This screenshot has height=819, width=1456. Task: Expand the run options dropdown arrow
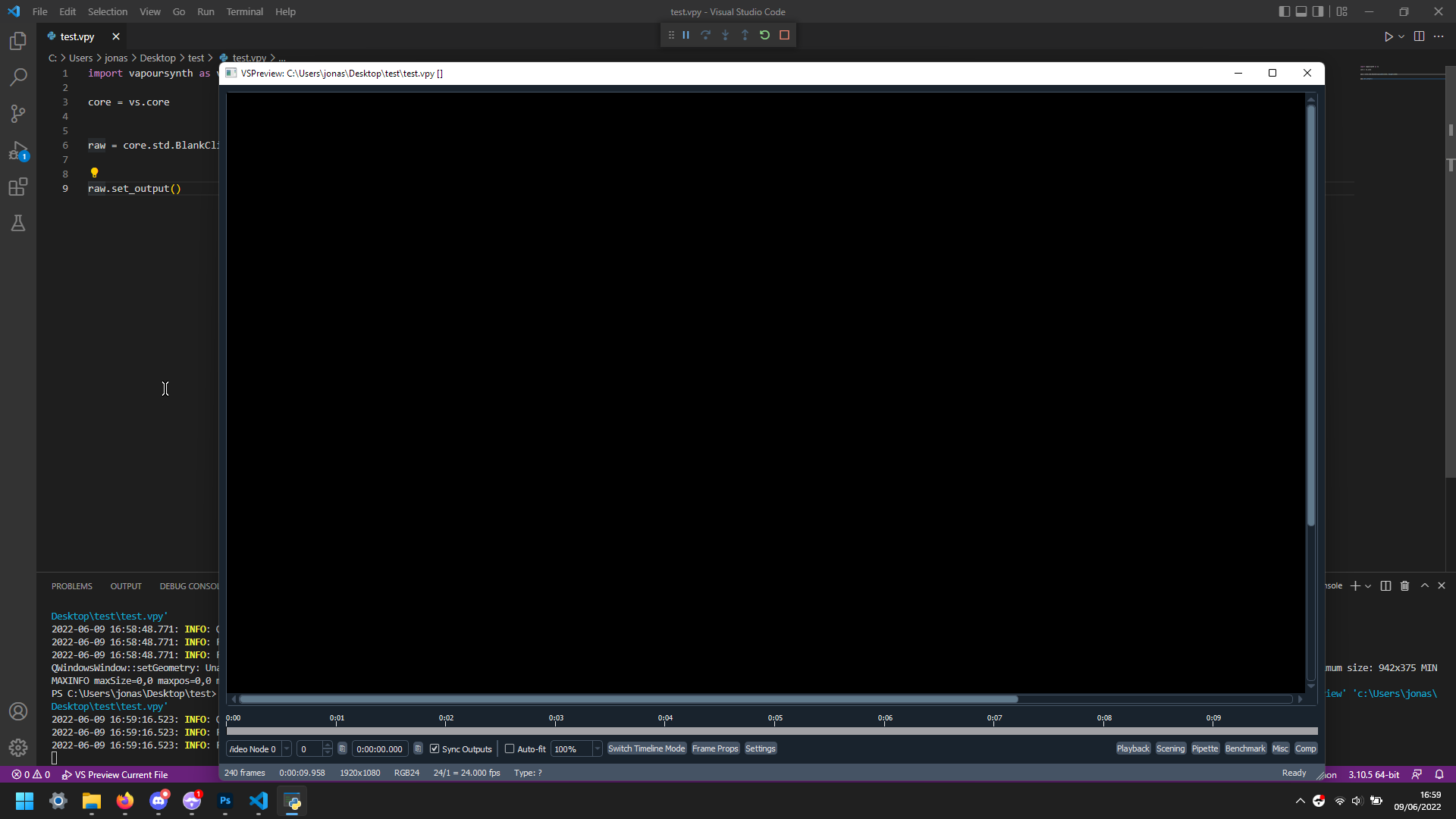[x=1401, y=36]
